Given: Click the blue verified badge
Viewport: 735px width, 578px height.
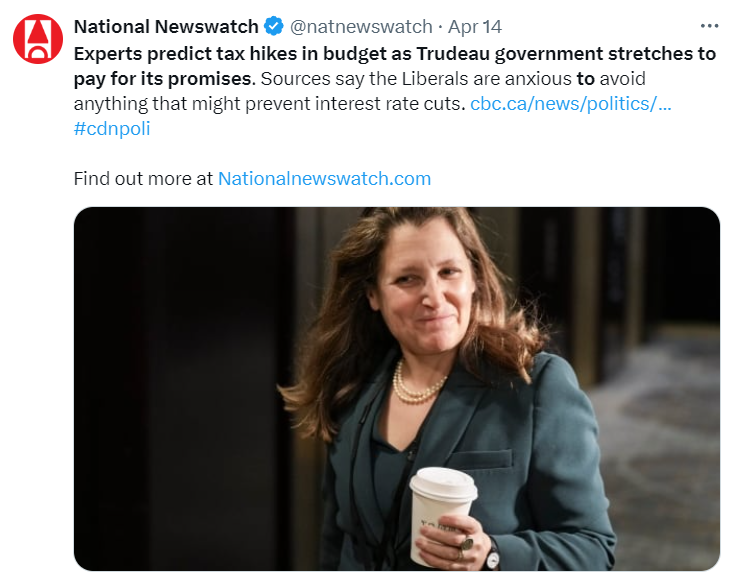Looking at the screenshot, I should (274, 26).
